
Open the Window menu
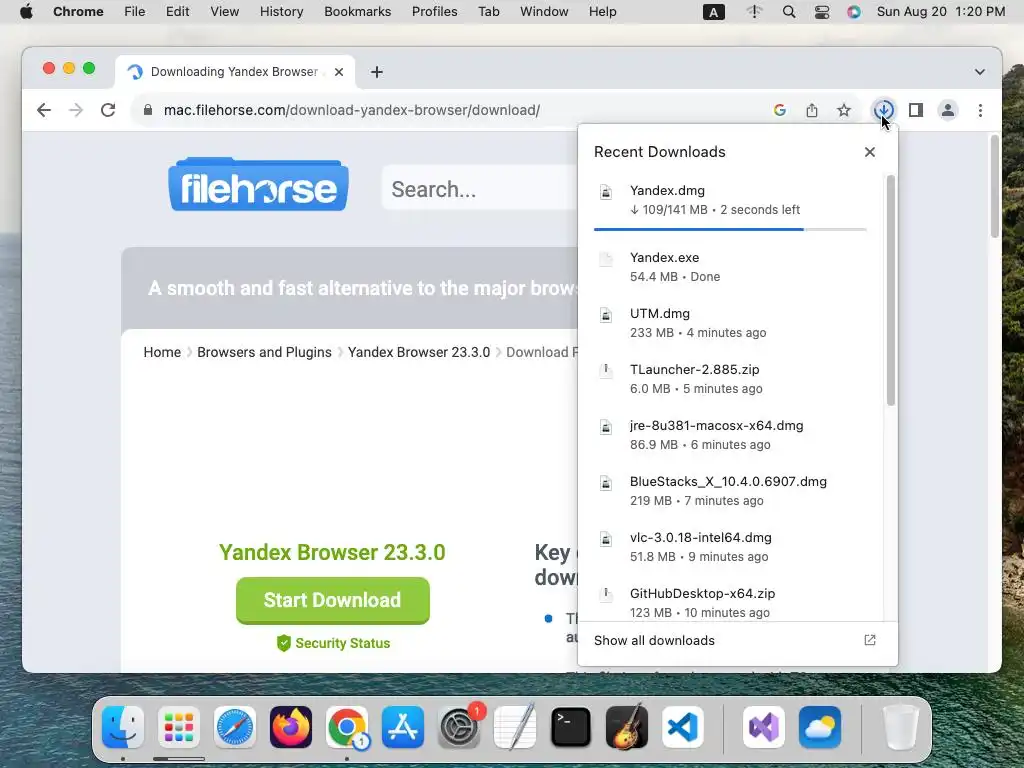[x=544, y=12]
